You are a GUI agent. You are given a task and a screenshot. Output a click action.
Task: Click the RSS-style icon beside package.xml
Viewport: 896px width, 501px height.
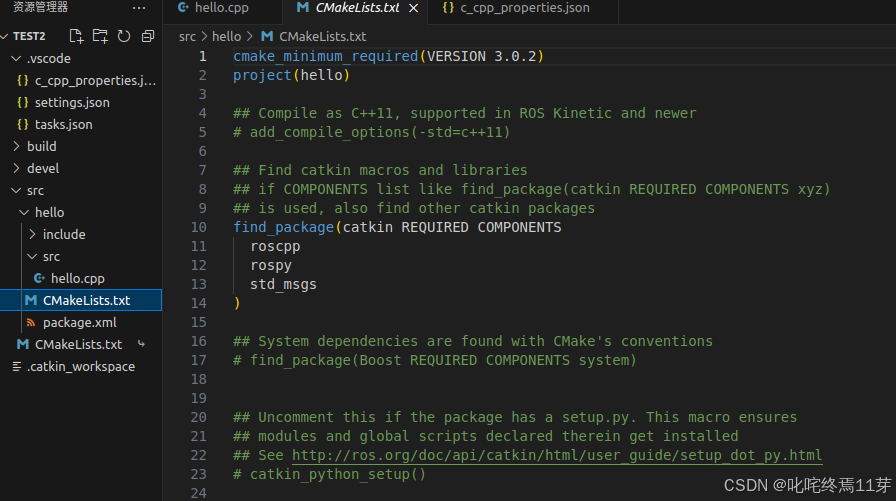click(x=31, y=323)
